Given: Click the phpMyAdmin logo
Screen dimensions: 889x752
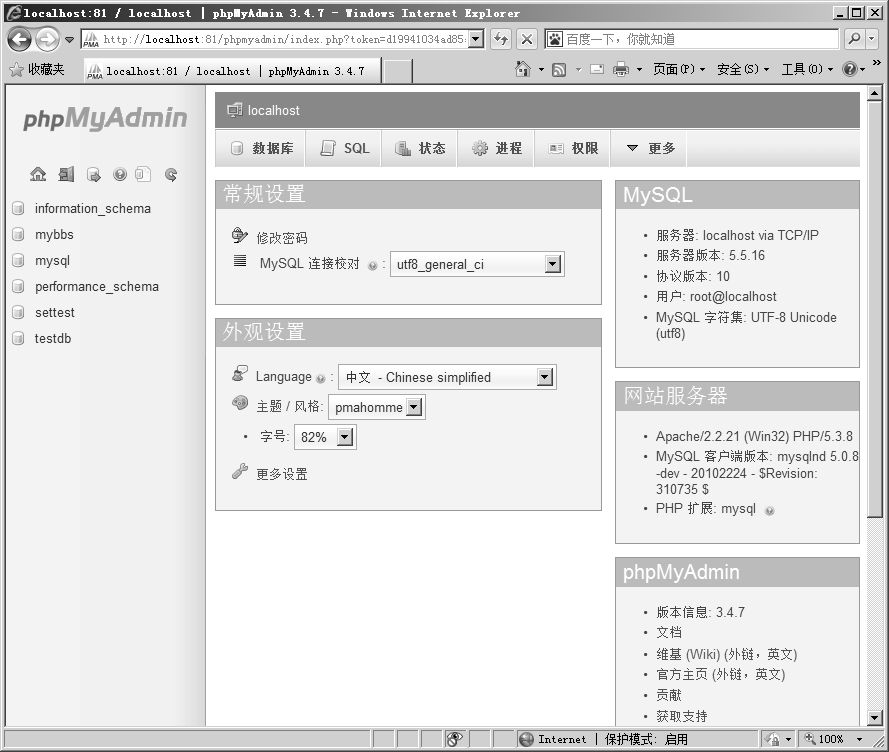Looking at the screenshot, I should (105, 118).
